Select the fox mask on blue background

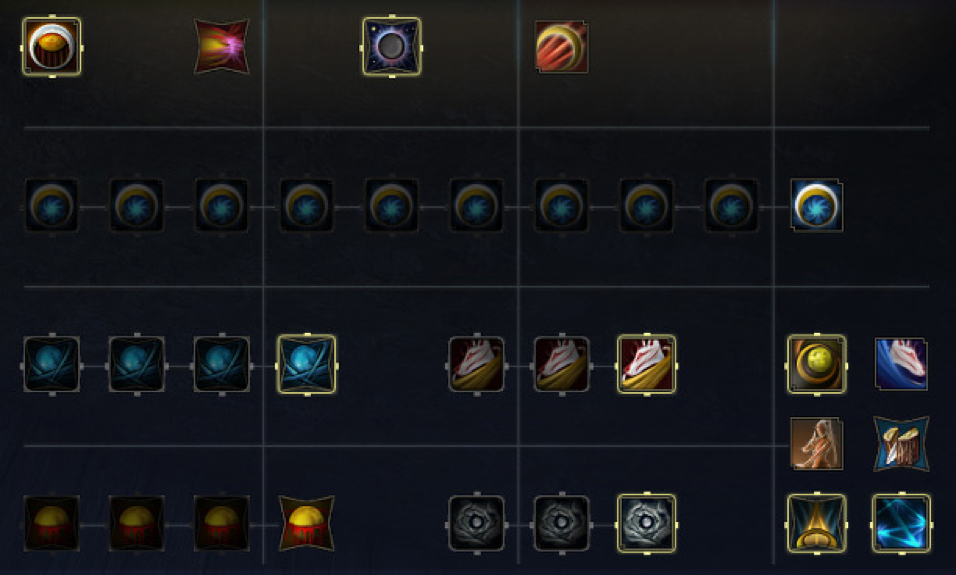coord(901,364)
